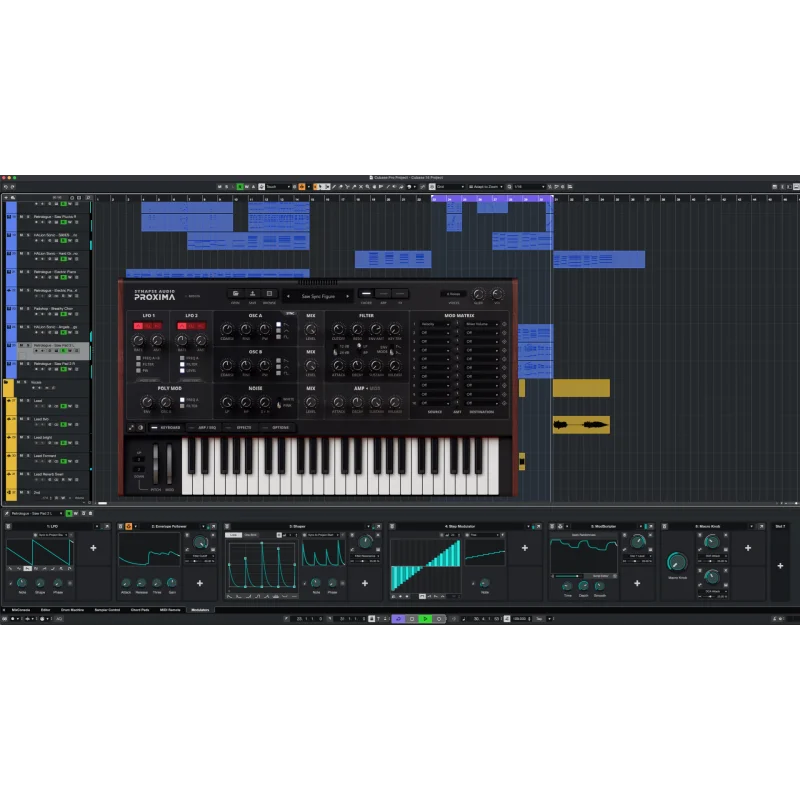Open Mod Matrix row 1 destination dropdown
The image size is (800, 800).
(x=481, y=324)
